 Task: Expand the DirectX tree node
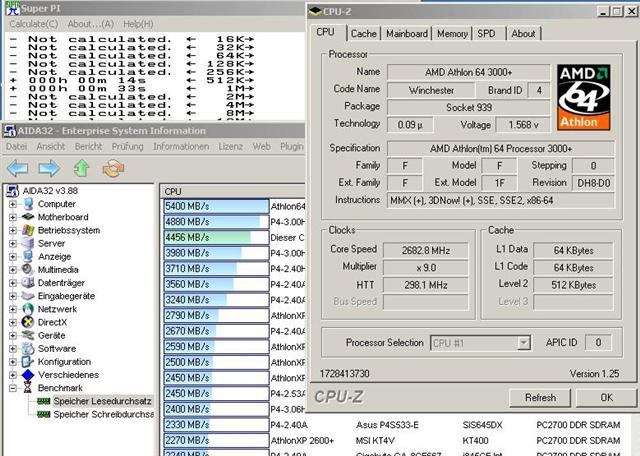pos(13,323)
